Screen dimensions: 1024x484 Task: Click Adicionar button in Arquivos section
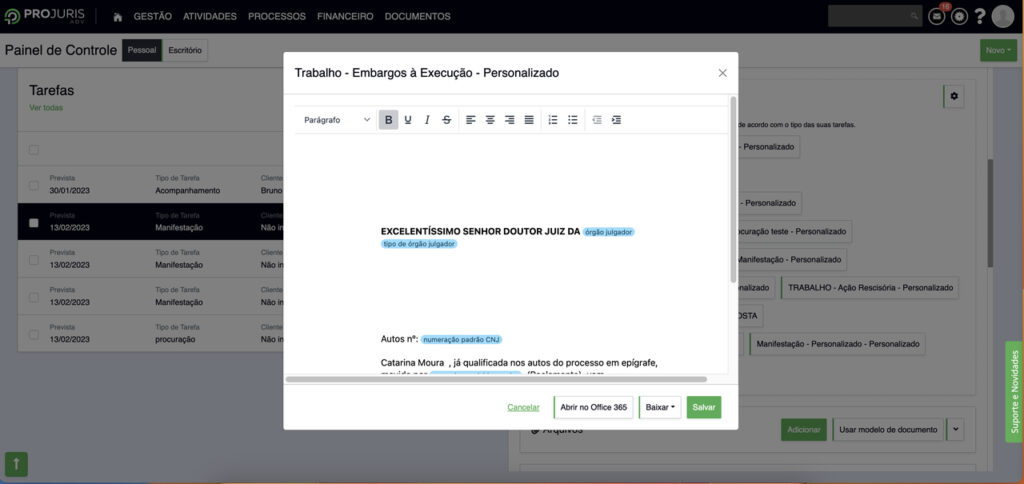tap(804, 429)
